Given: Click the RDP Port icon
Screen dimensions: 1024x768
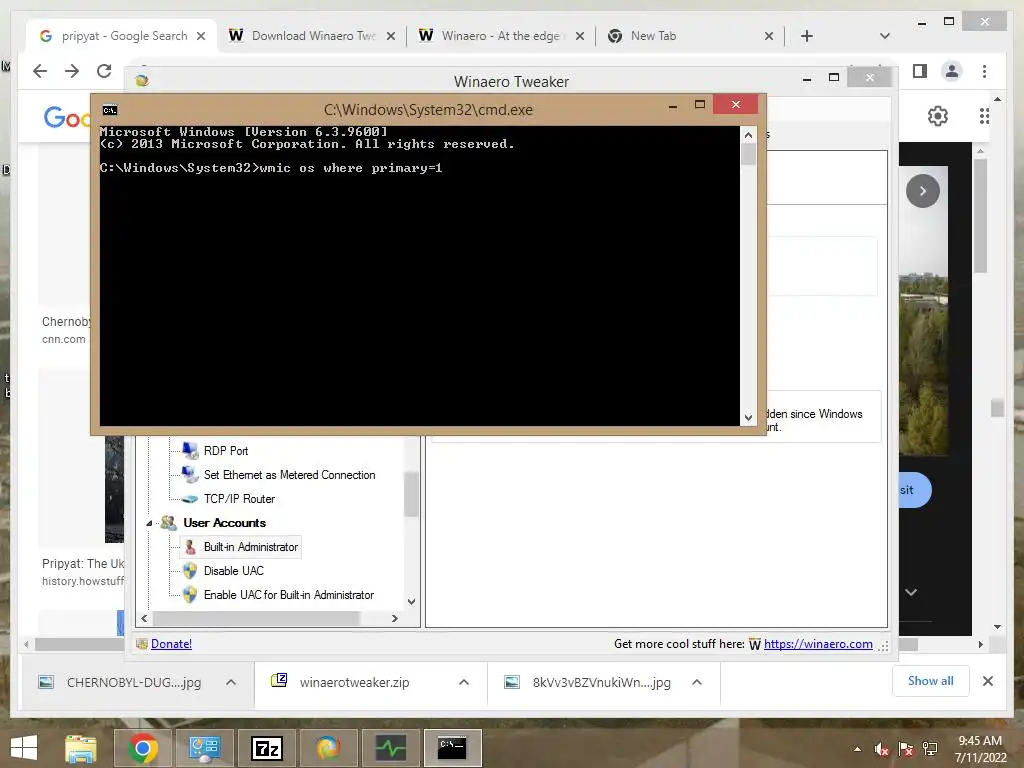Looking at the screenshot, I should [x=190, y=451].
